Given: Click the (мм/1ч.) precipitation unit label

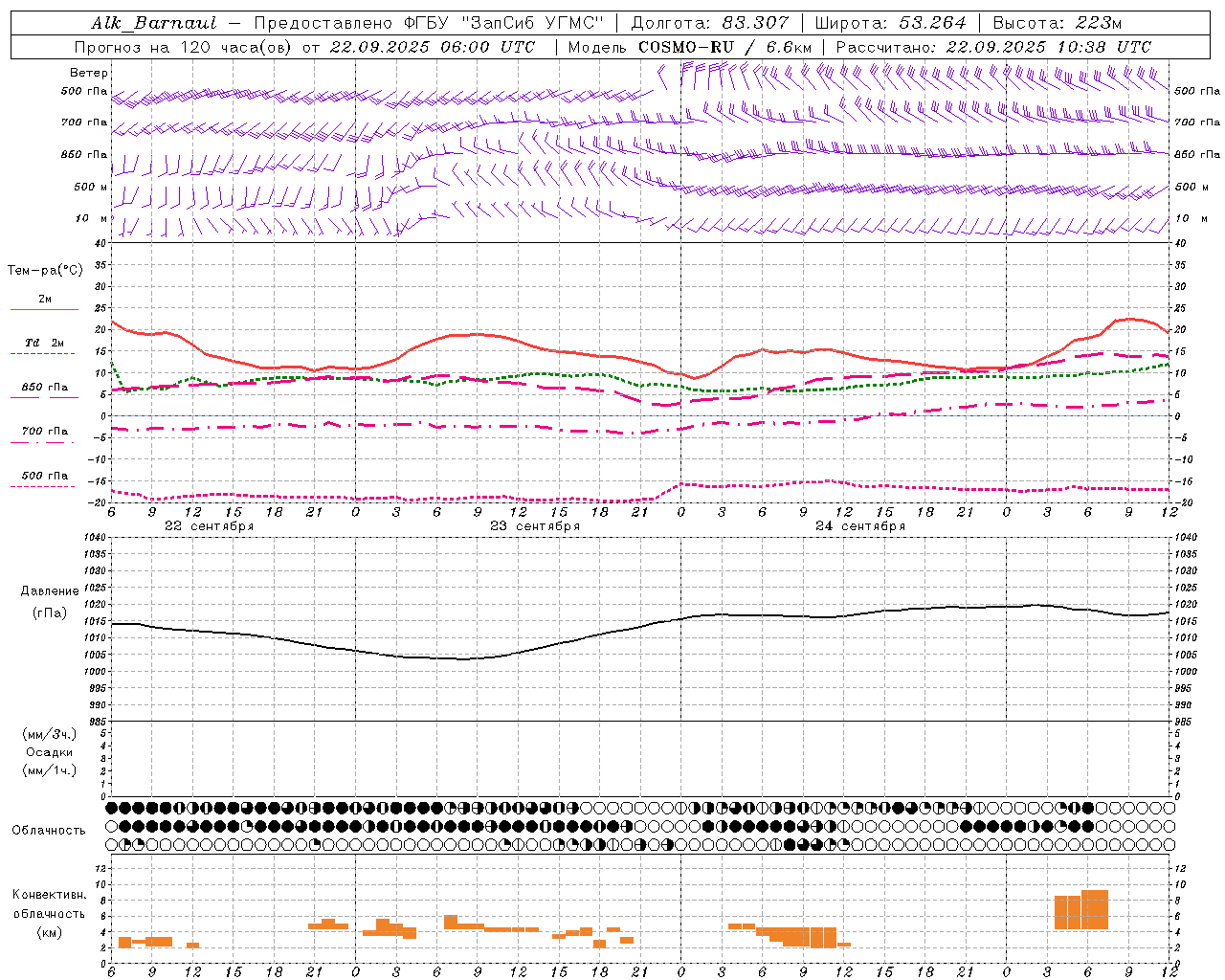Looking at the screenshot, I should point(50,771).
